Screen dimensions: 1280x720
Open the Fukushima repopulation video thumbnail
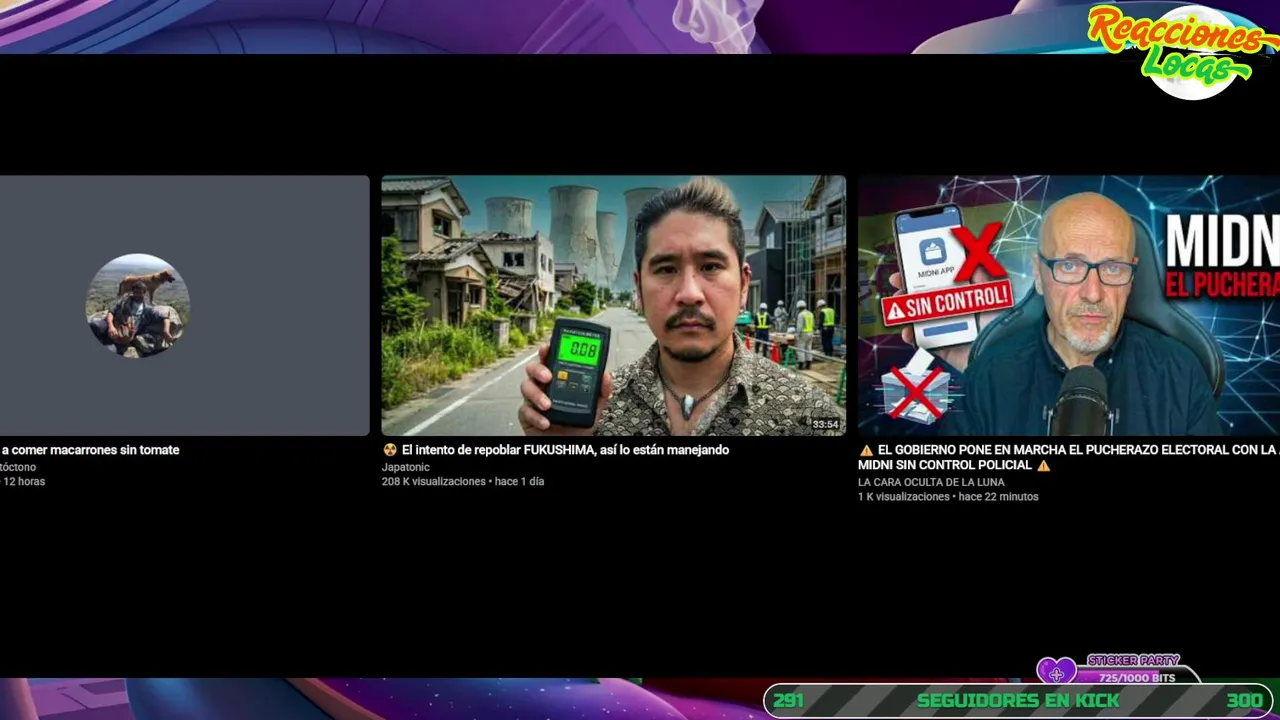(x=613, y=305)
